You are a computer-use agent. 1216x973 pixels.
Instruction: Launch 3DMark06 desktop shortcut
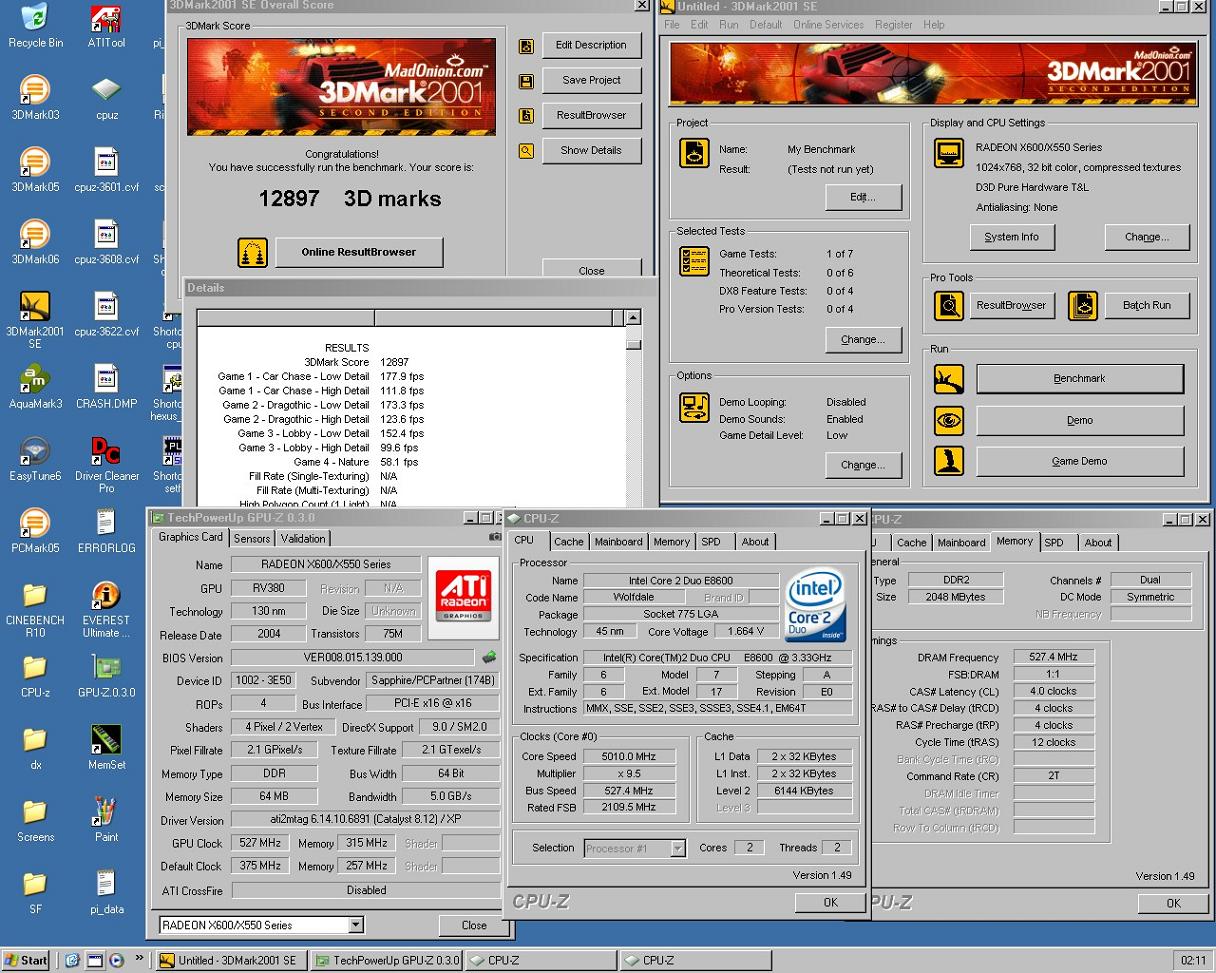35,242
